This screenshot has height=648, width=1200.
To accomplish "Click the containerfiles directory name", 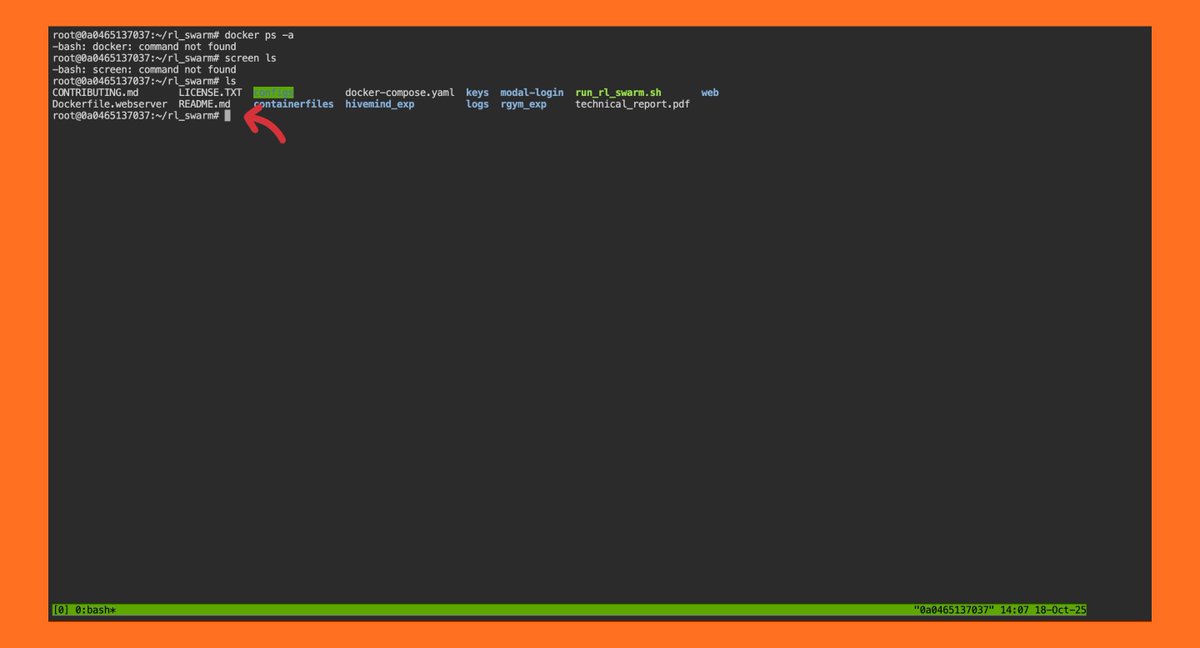I will coord(293,104).
